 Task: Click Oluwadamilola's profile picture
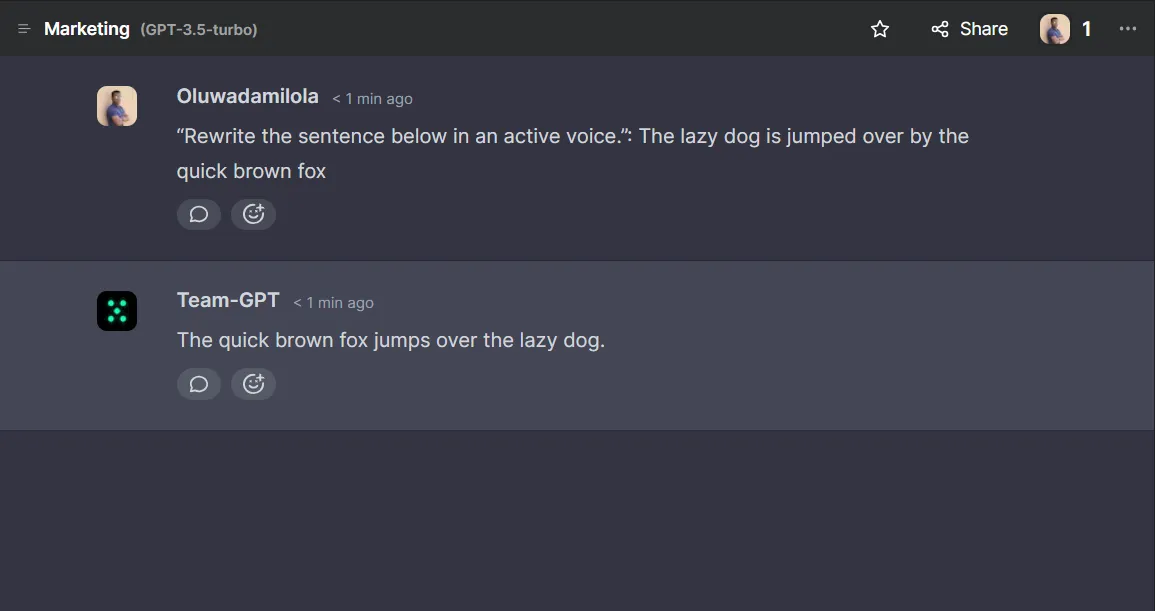click(x=117, y=105)
